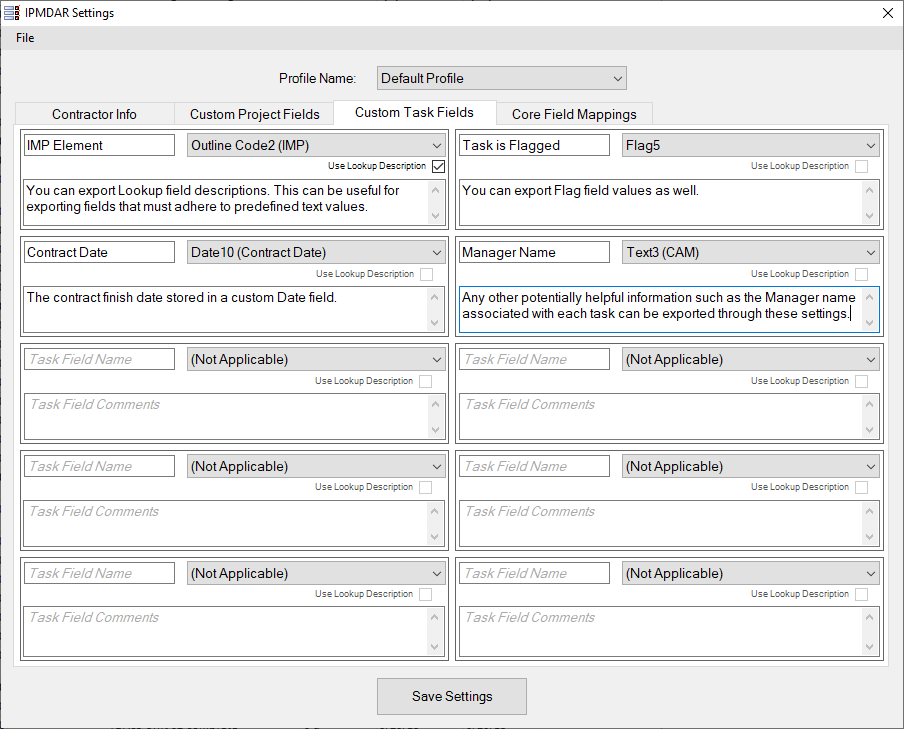Open the File menu

tap(25, 38)
